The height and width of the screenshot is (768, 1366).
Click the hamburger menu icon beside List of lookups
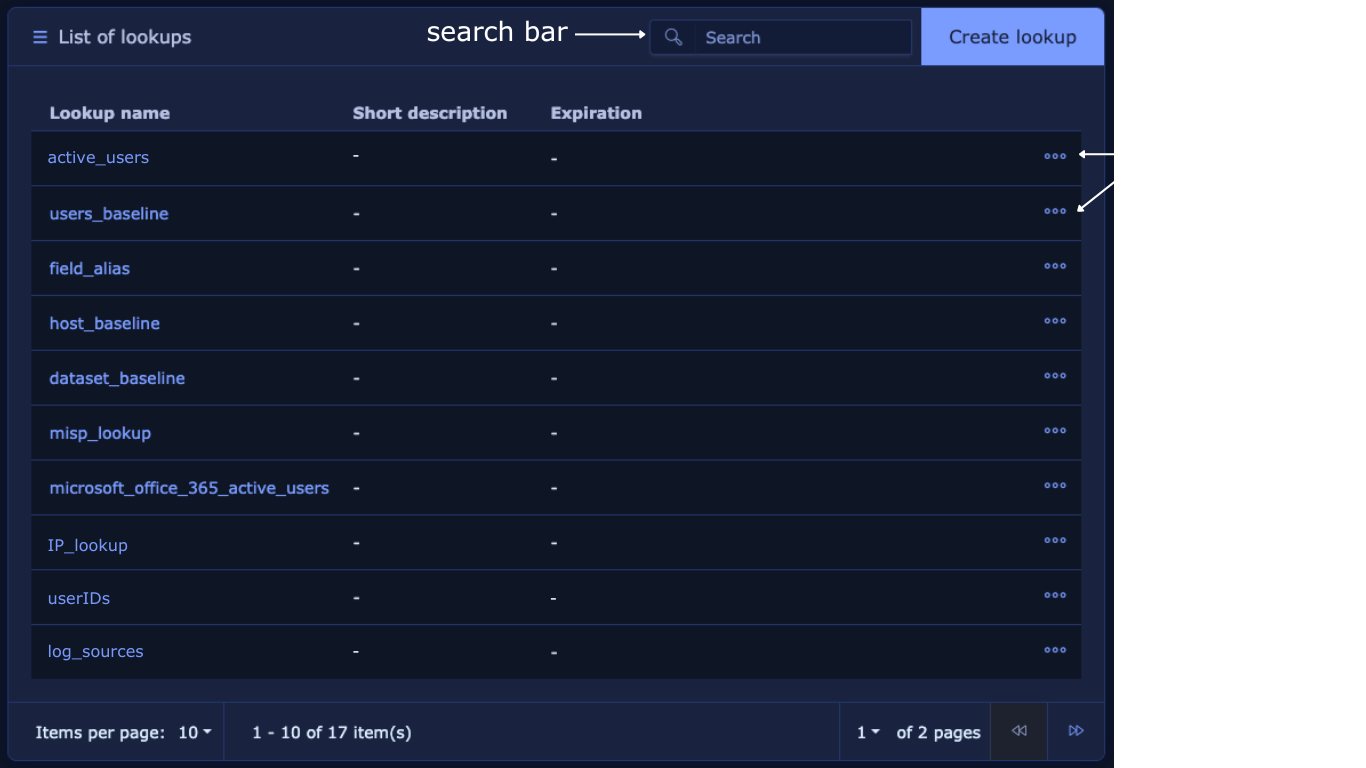[40, 38]
